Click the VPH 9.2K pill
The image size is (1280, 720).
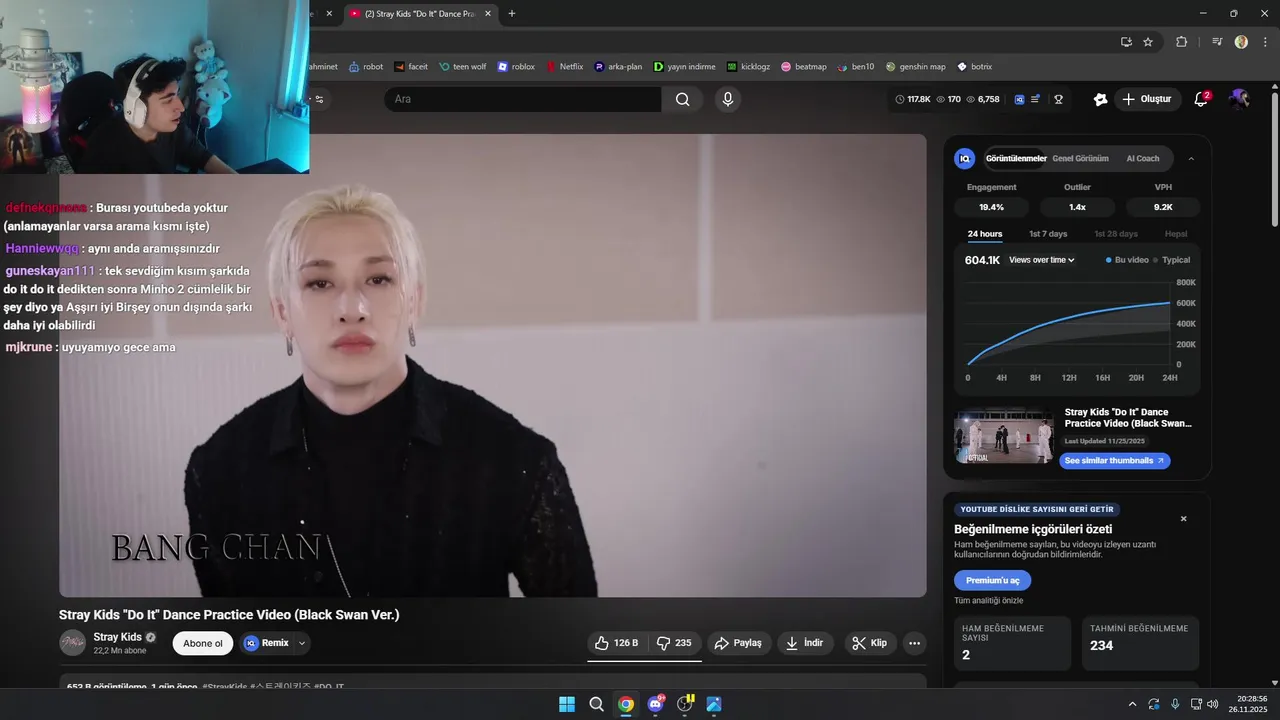[x=1163, y=207]
